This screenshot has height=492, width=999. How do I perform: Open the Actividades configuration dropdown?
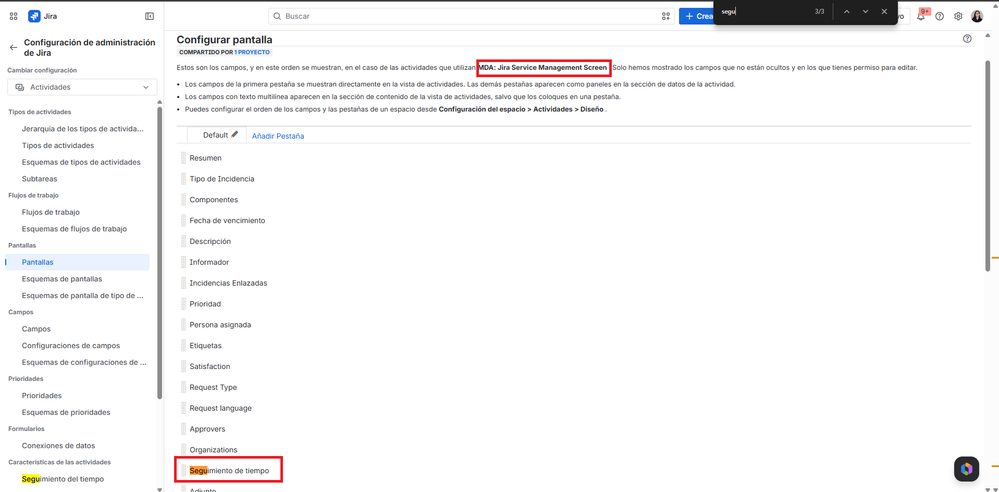point(82,87)
